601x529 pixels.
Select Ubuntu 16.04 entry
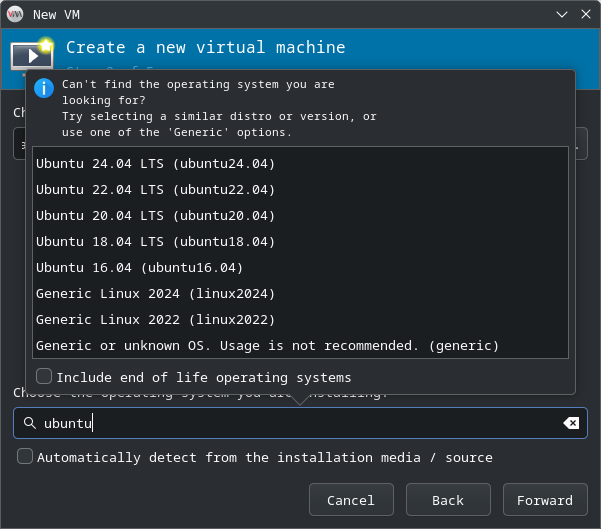(x=300, y=268)
